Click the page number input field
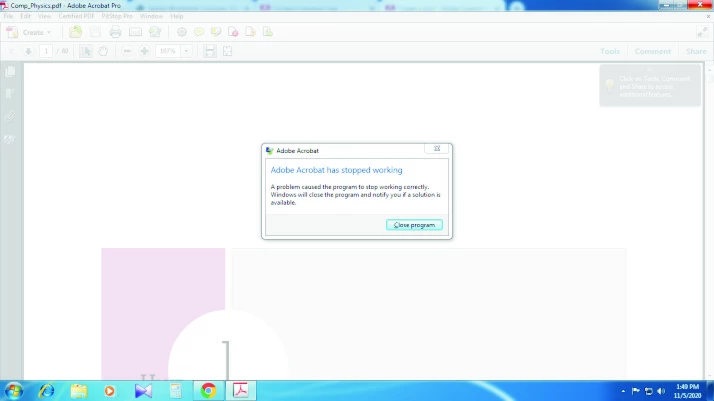The width and height of the screenshot is (714, 401). click(x=46, y=51)
